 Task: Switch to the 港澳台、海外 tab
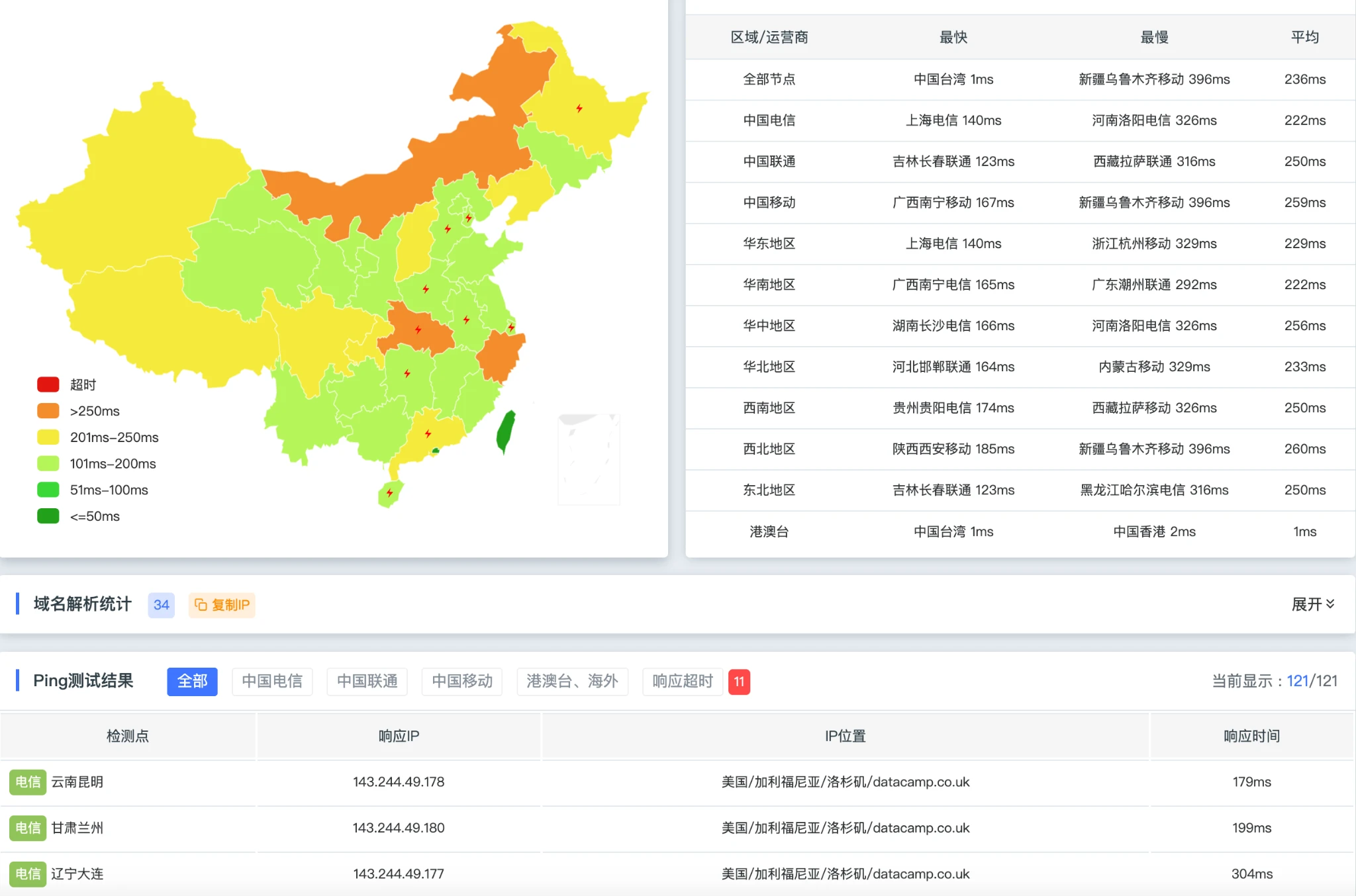tap(572, 682)
